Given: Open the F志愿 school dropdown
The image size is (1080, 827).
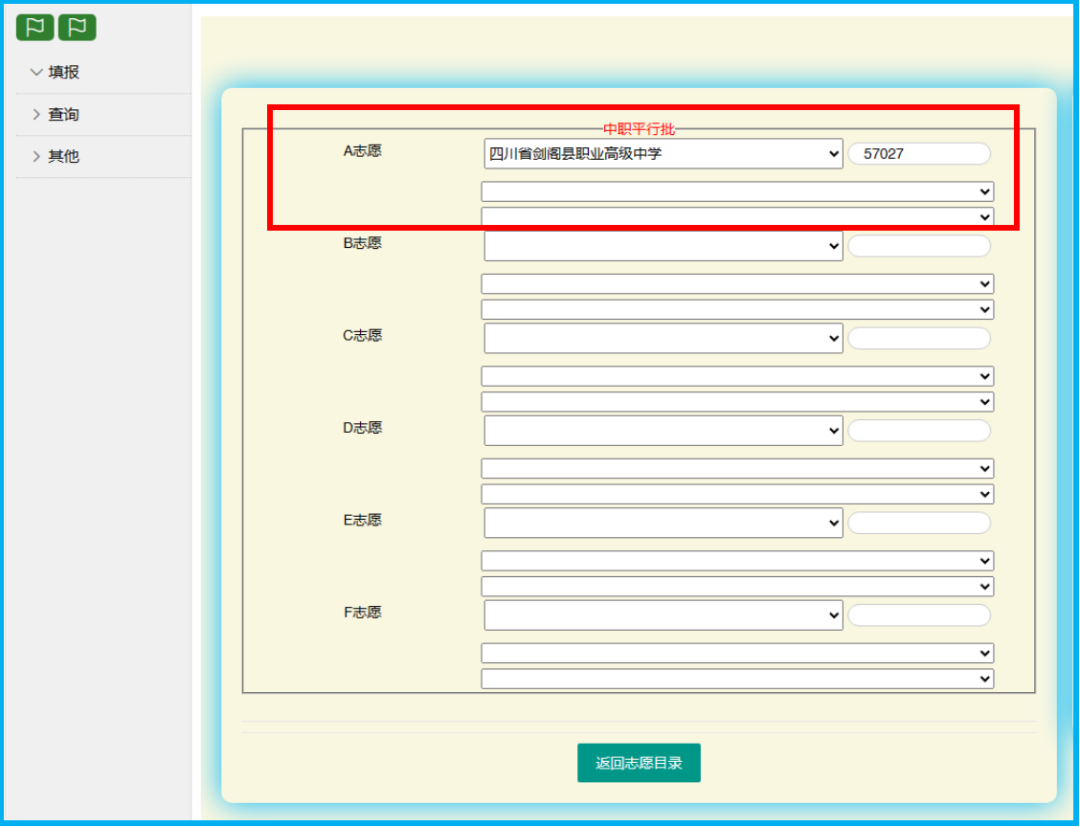Looking at the screenshot, I should tap(663, 615).
